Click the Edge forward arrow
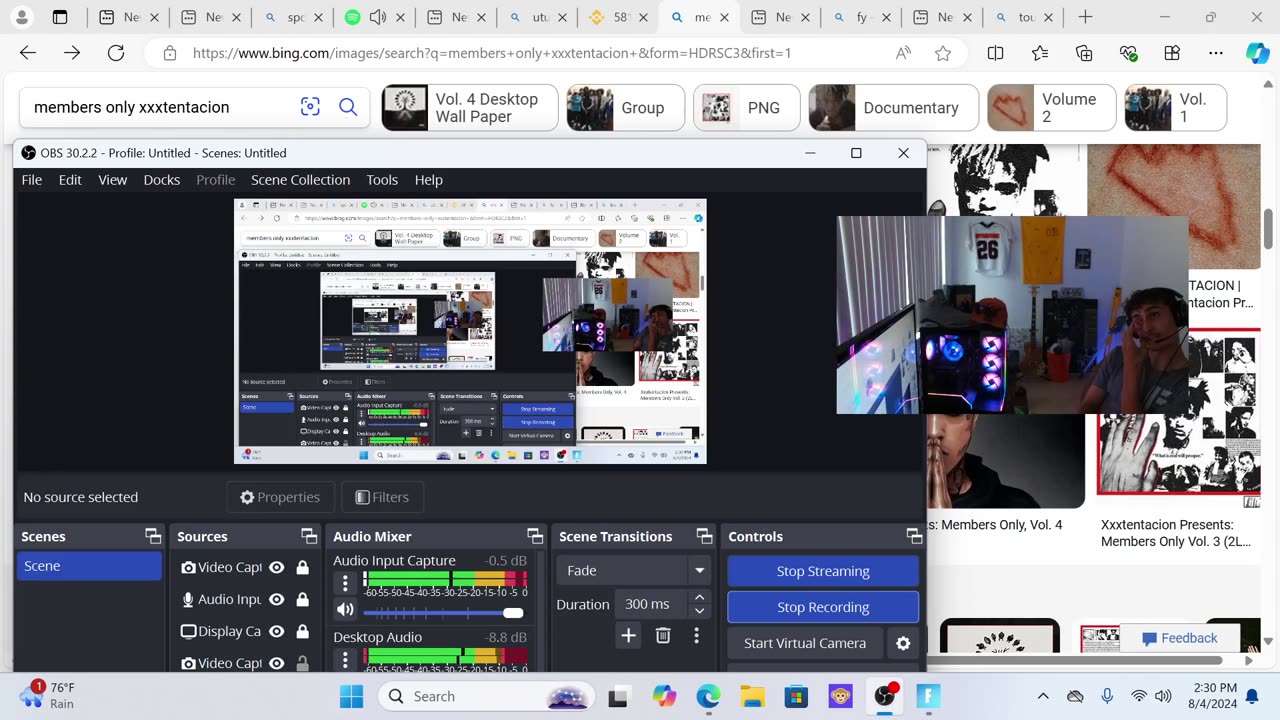 coord(72,53)
